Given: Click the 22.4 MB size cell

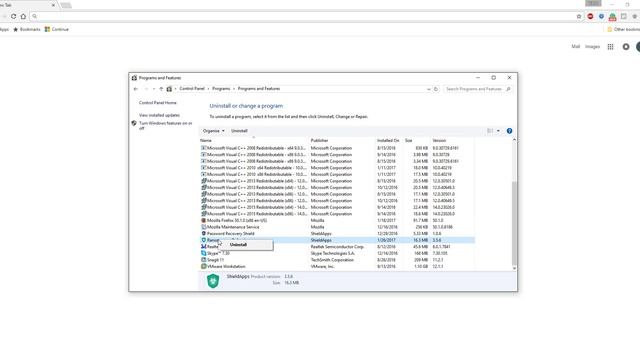Looking at the screenshot, I should coord(421,207).
